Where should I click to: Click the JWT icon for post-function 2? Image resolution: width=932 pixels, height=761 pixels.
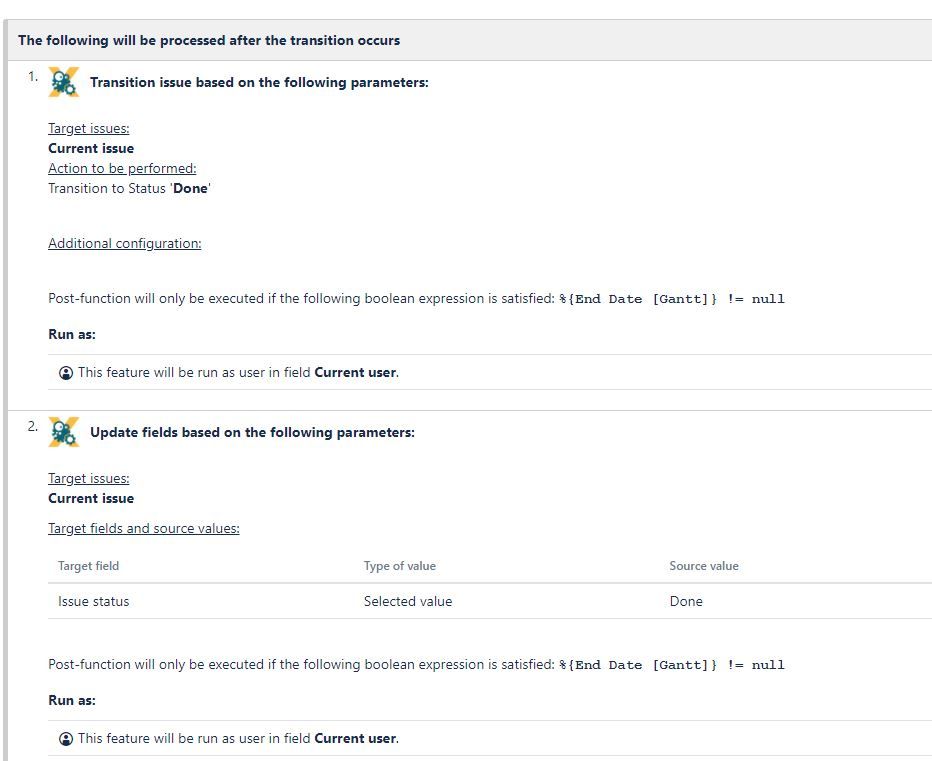64,432
